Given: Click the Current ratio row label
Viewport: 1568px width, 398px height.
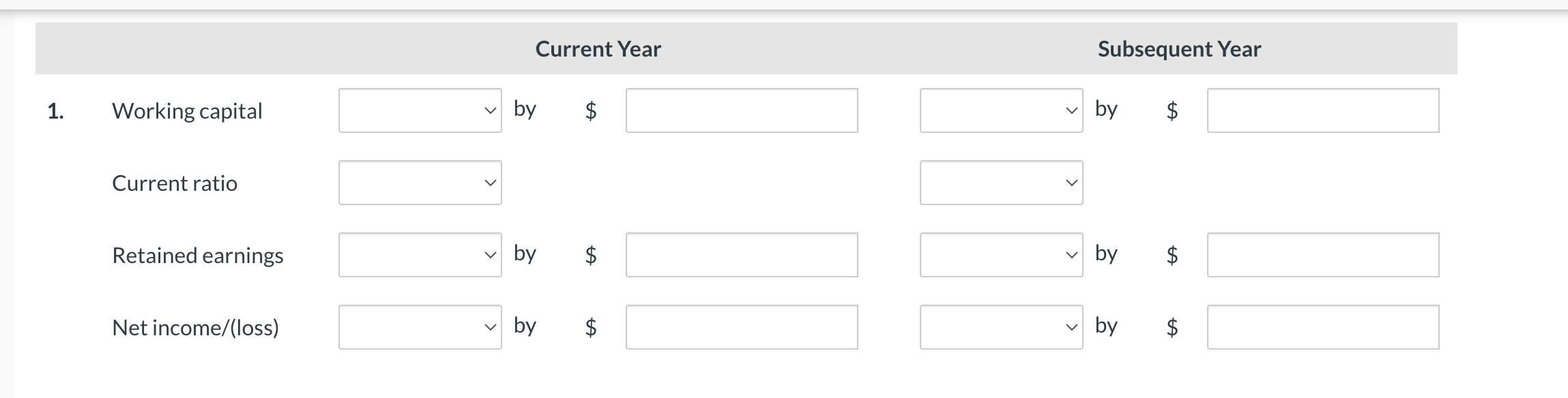Looking at the screenshot, I should [x=175, y=182].
